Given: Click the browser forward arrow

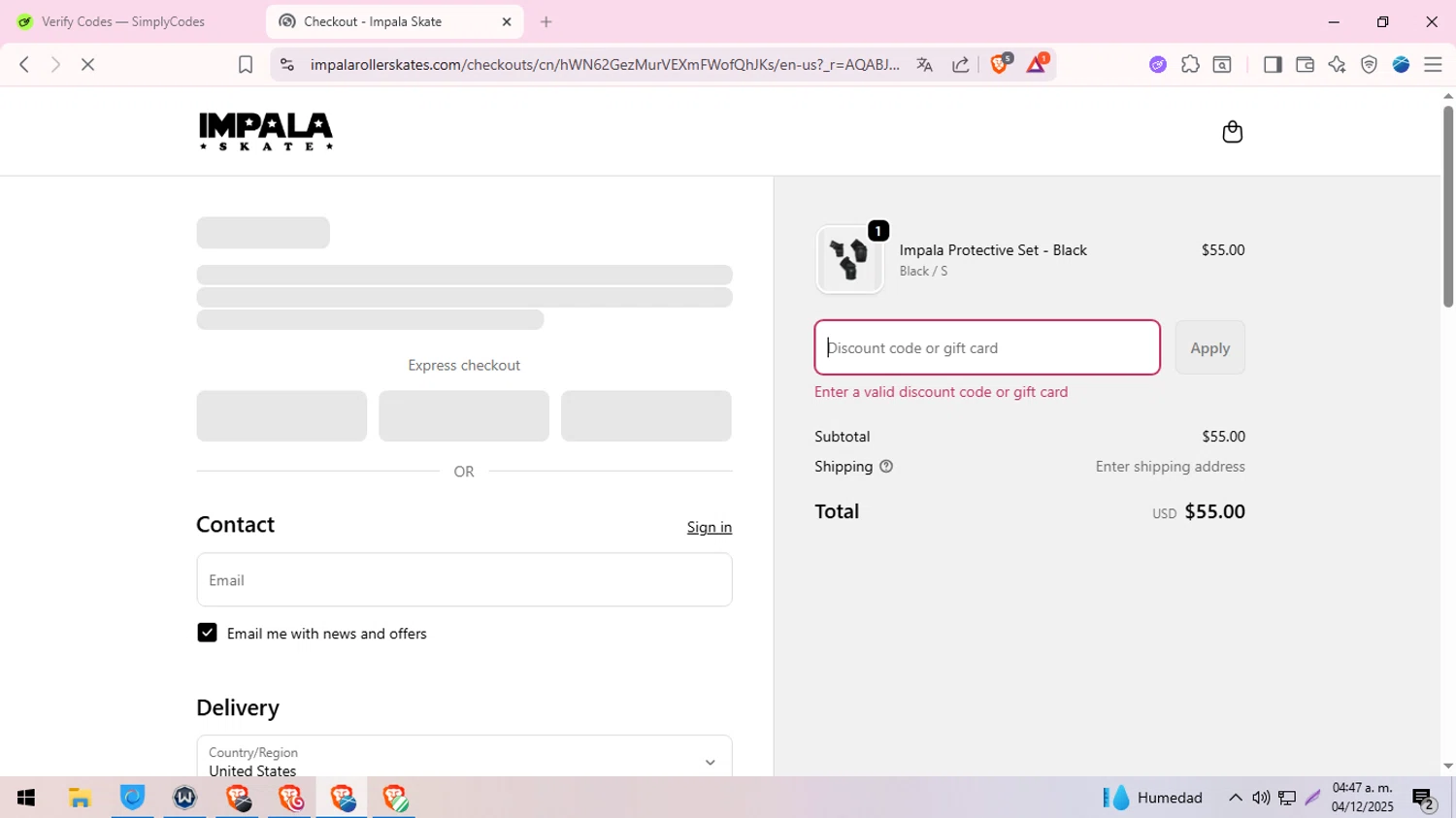Looking at the screenshot, I should pos(55,64).
